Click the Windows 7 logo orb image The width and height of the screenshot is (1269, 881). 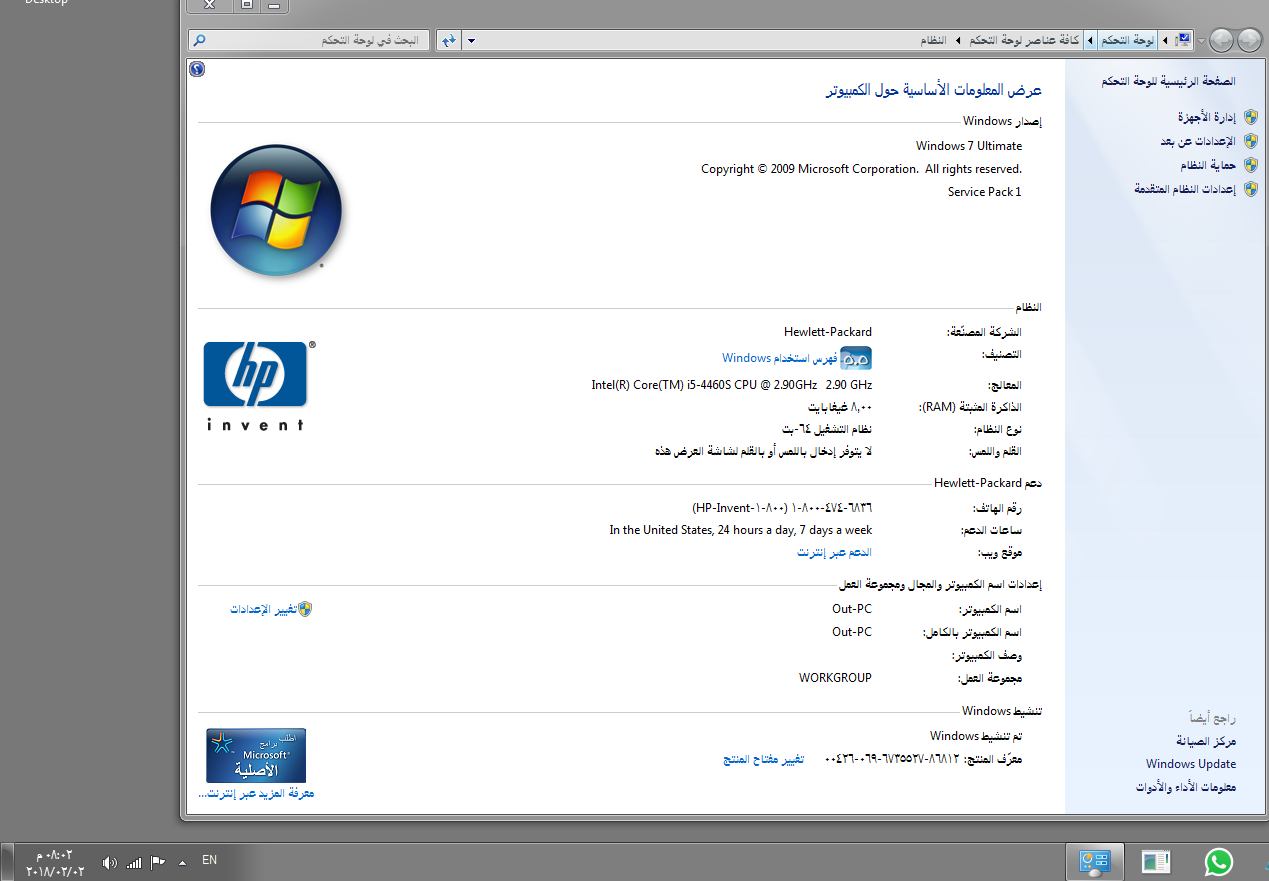pos(277,211)
